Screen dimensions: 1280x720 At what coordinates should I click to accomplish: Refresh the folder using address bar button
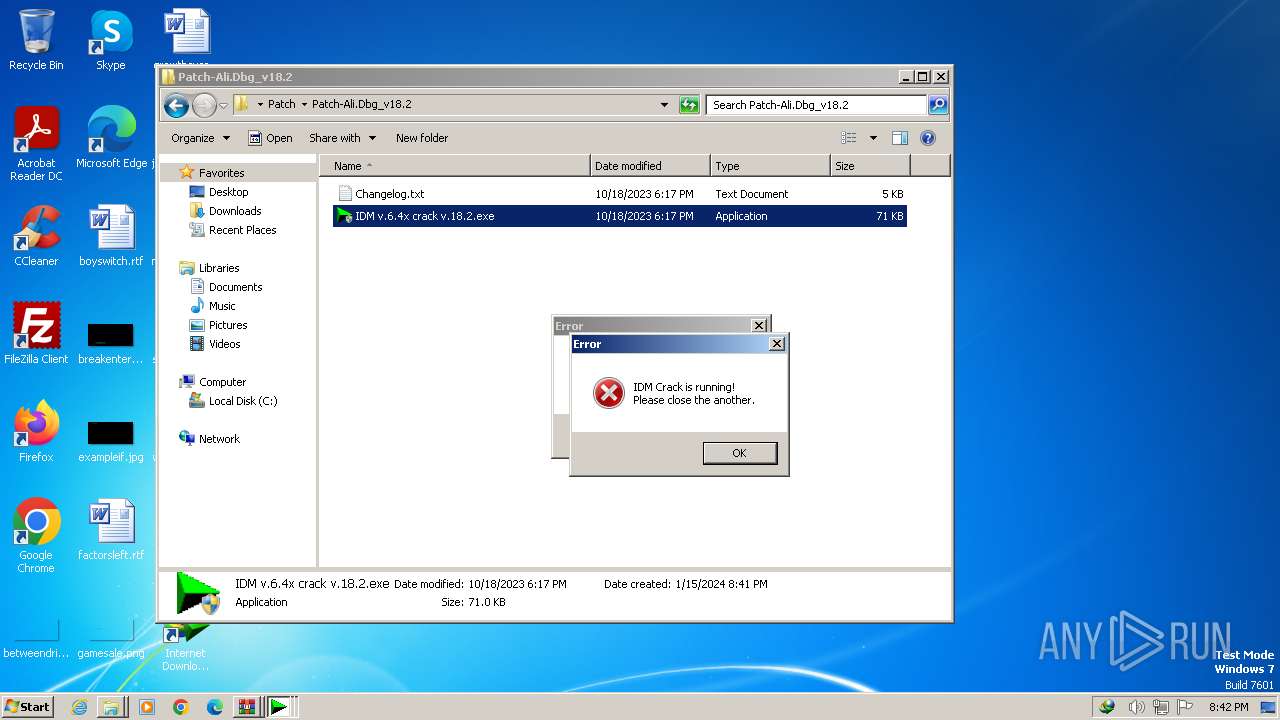click(x=689, y=104)
